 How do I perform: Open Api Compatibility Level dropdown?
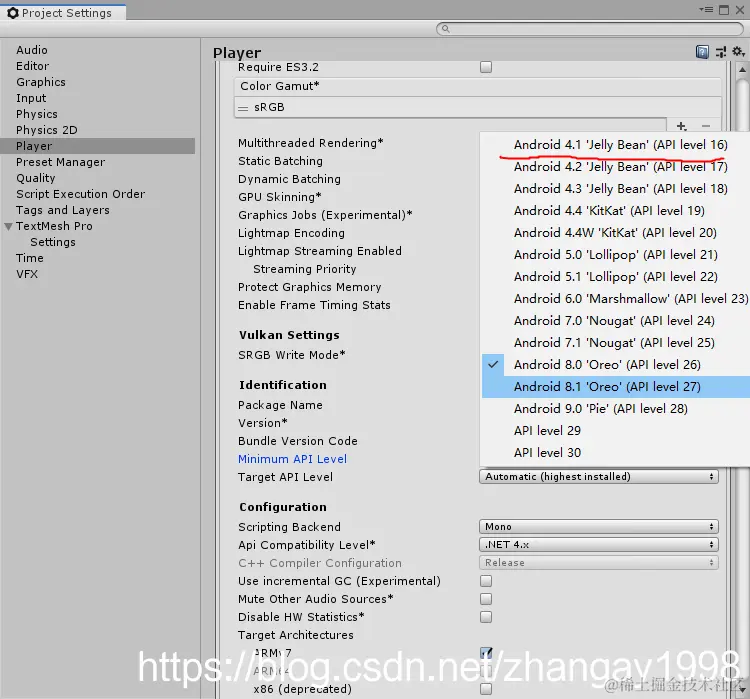pyautogui.click(x=599, y=544)
